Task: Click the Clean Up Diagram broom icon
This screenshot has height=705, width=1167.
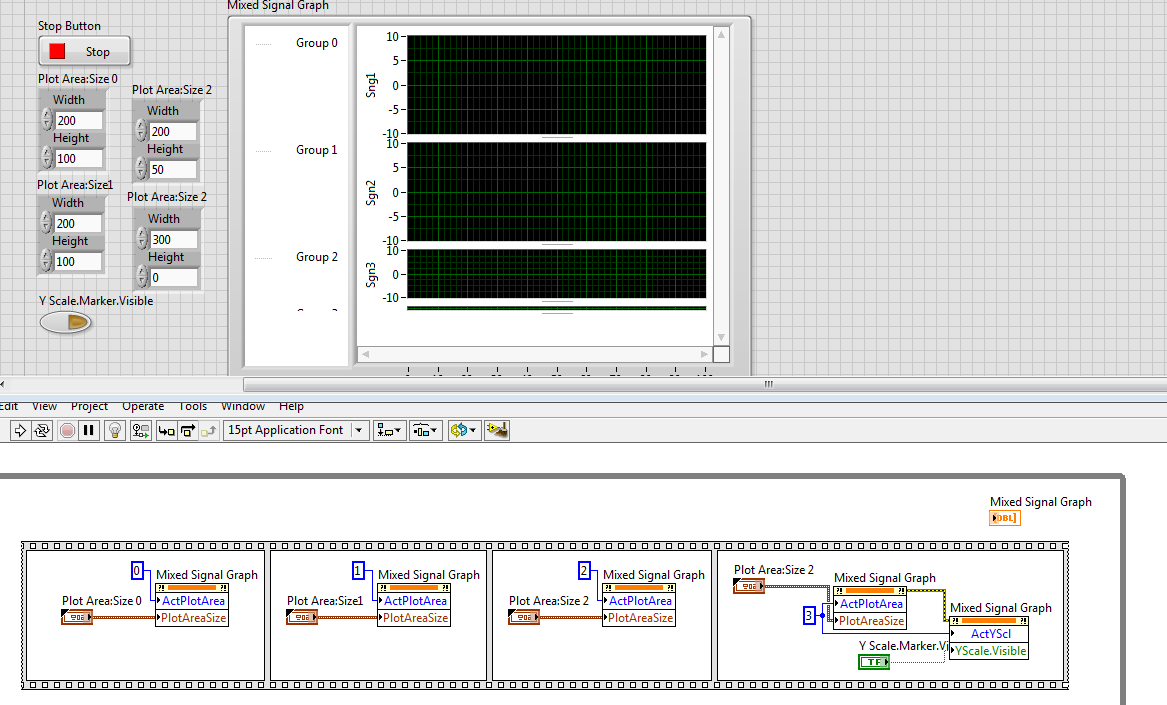Action: (x=496, y=430)
